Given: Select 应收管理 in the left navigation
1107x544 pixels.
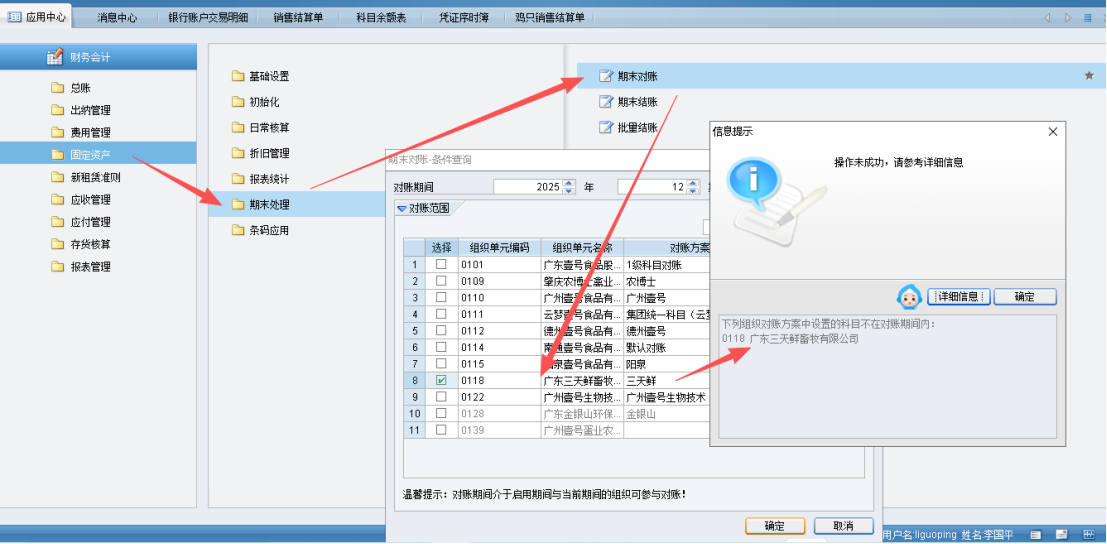Looking at the screenshot, I should [90, 200].
